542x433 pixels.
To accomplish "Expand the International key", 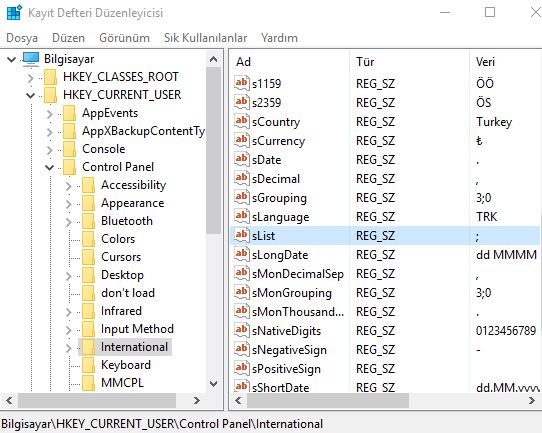I will (68, 348).
